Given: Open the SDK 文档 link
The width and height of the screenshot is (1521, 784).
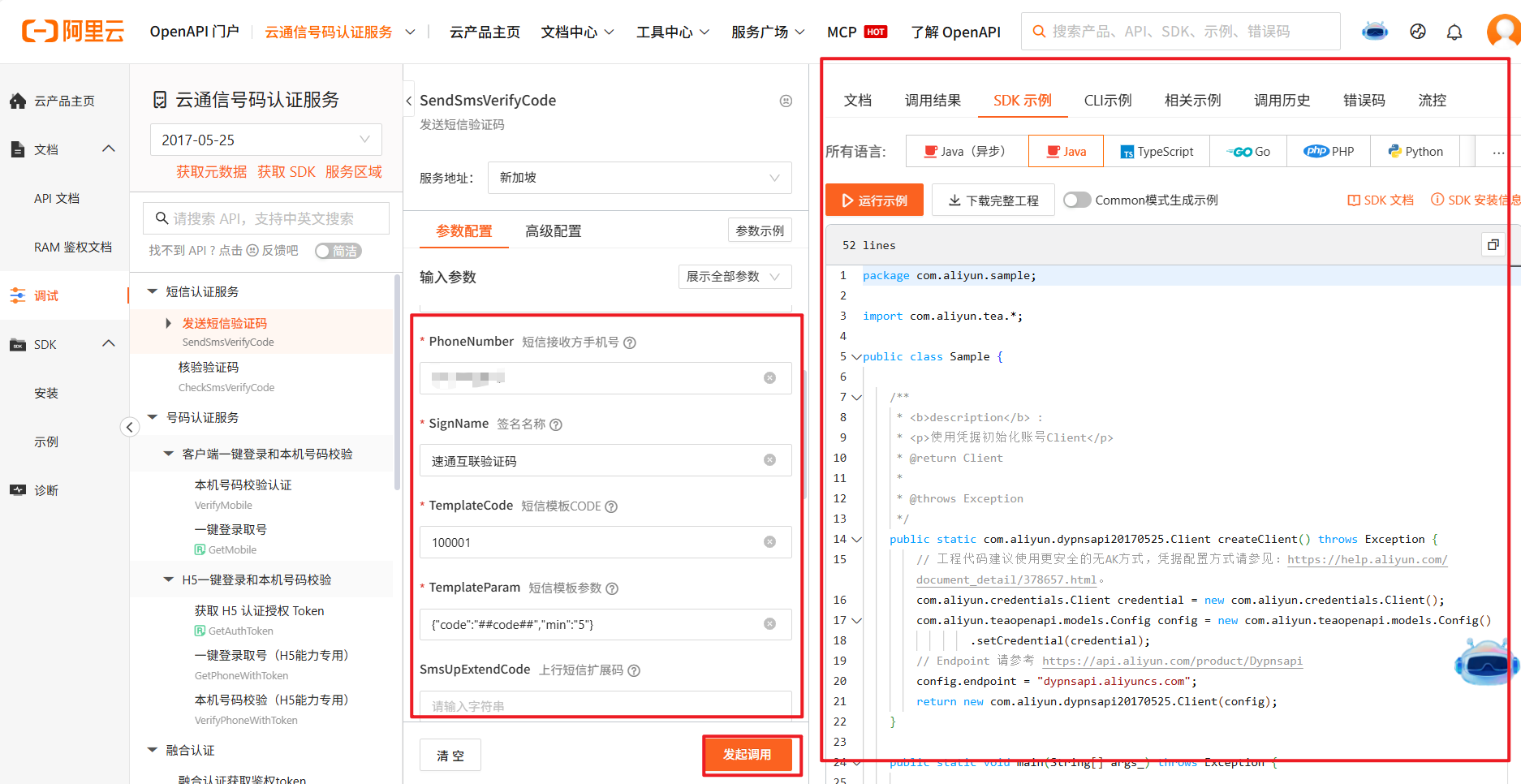Looking at the screenshot, I should (x=1381, y=200).
